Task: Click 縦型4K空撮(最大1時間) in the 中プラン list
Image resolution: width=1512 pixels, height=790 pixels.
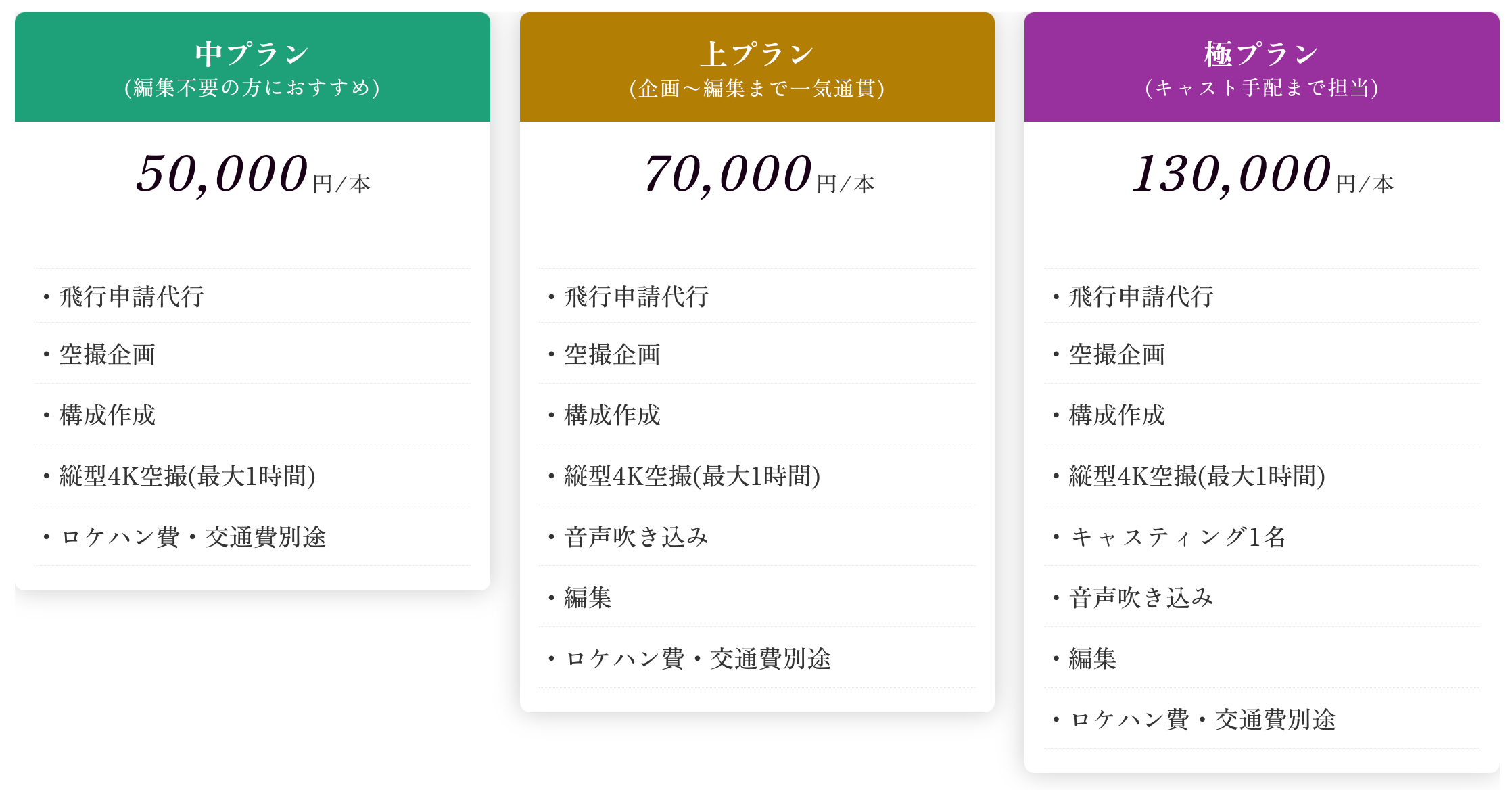Action: tap(187, 476)
